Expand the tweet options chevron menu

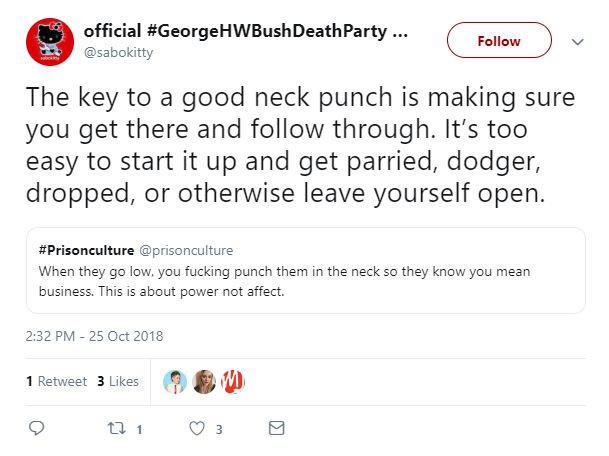click(x=576, y=42)
